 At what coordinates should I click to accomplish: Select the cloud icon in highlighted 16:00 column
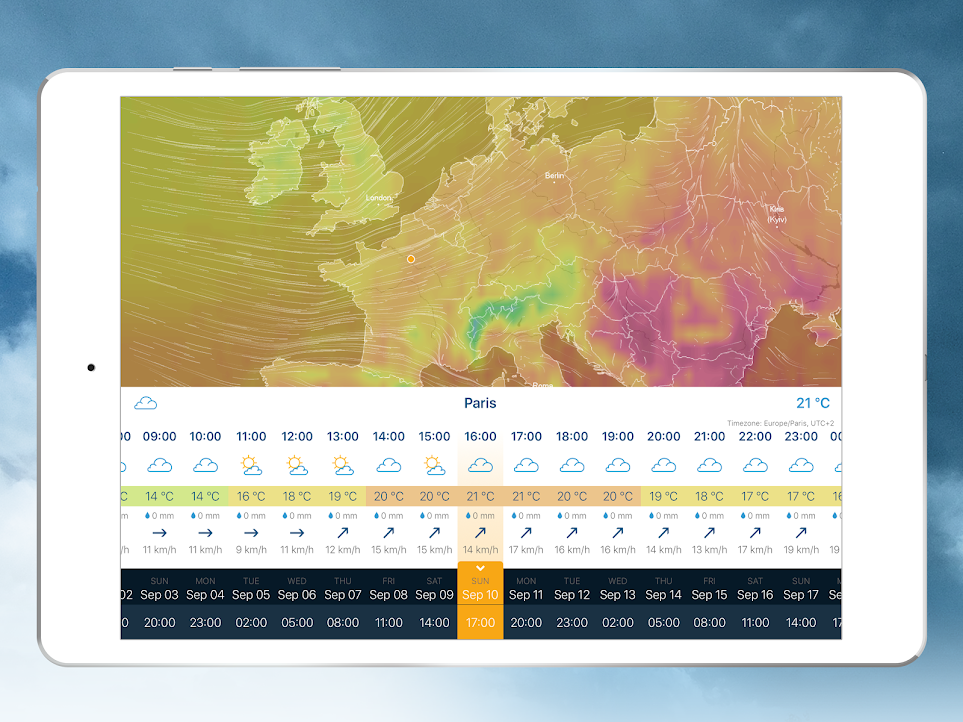click(x=480, y=465)
